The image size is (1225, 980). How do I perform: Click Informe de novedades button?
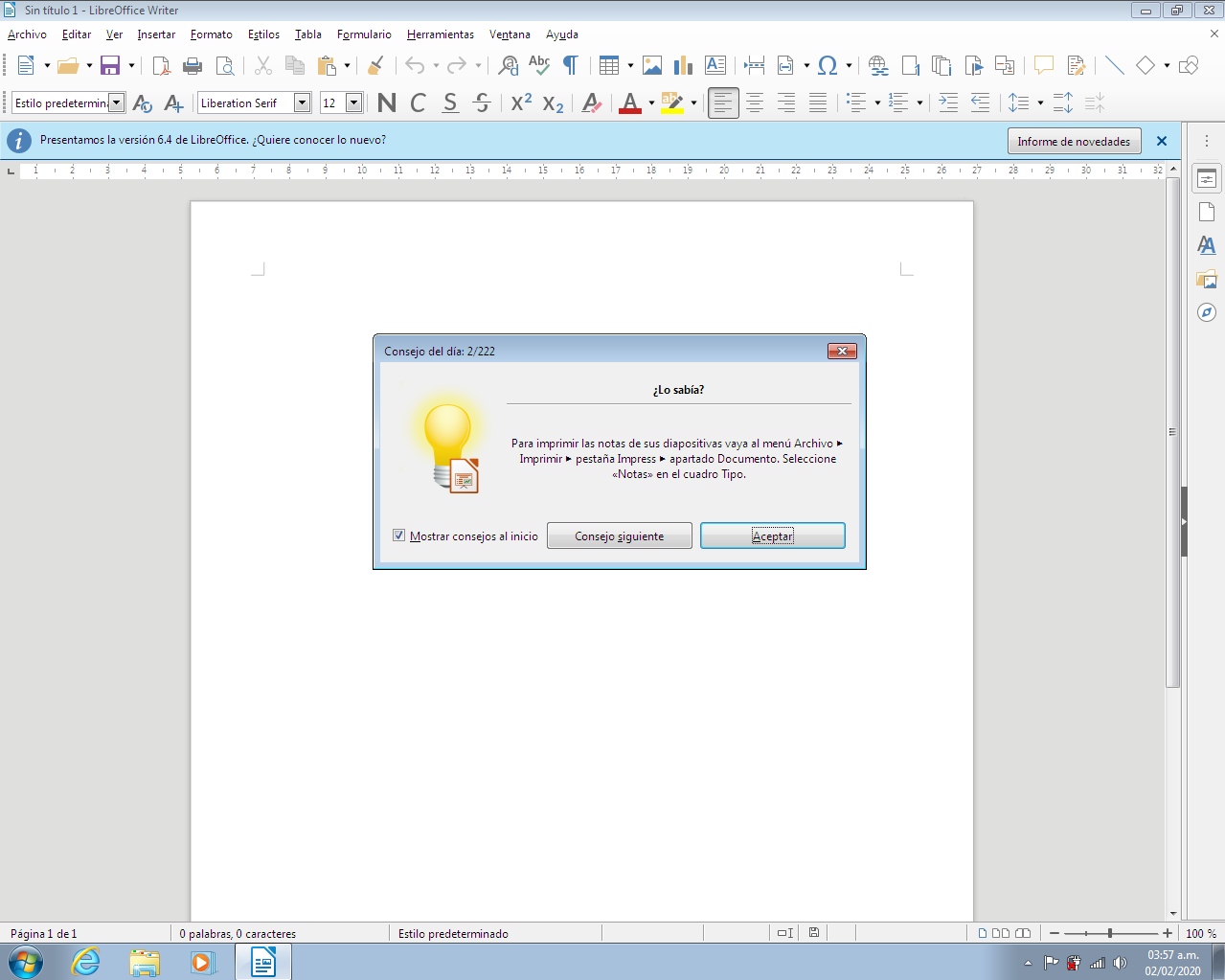[x=1074, y=141]
